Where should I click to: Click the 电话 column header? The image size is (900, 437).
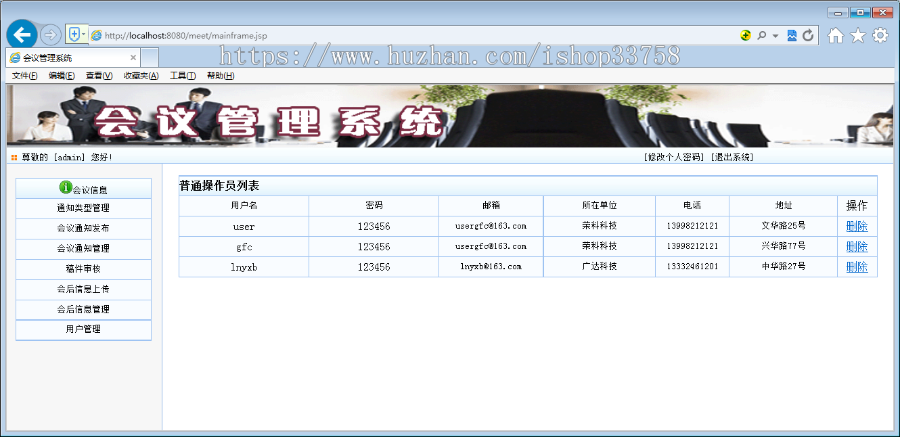(x=692, y=206)
